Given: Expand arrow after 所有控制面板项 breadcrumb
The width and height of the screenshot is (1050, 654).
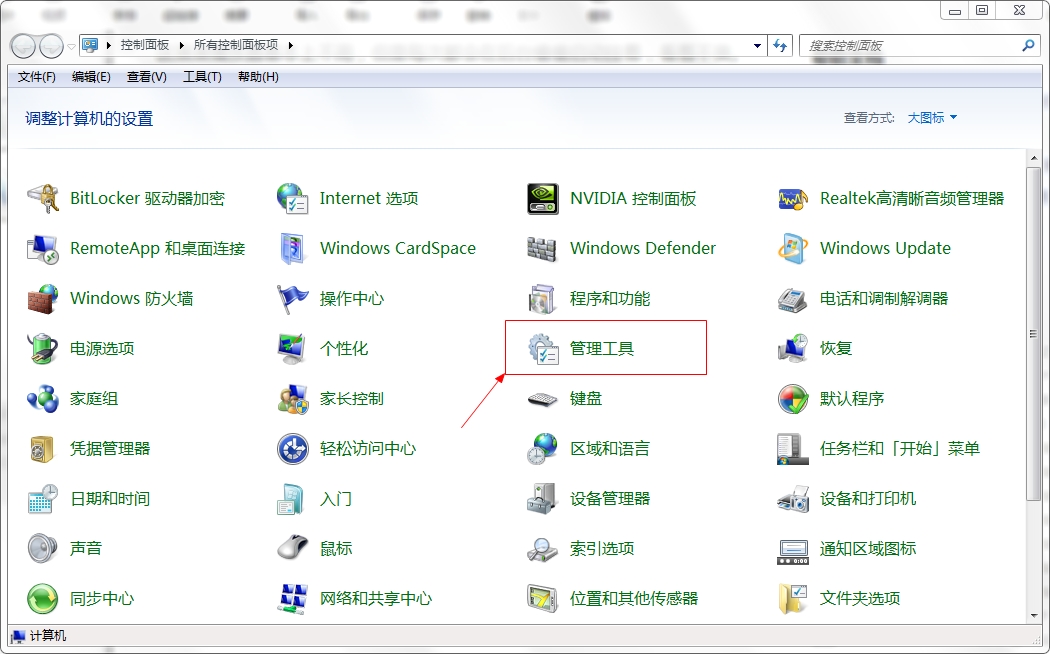Looking at the screenshot, I should tap(291, 46).
